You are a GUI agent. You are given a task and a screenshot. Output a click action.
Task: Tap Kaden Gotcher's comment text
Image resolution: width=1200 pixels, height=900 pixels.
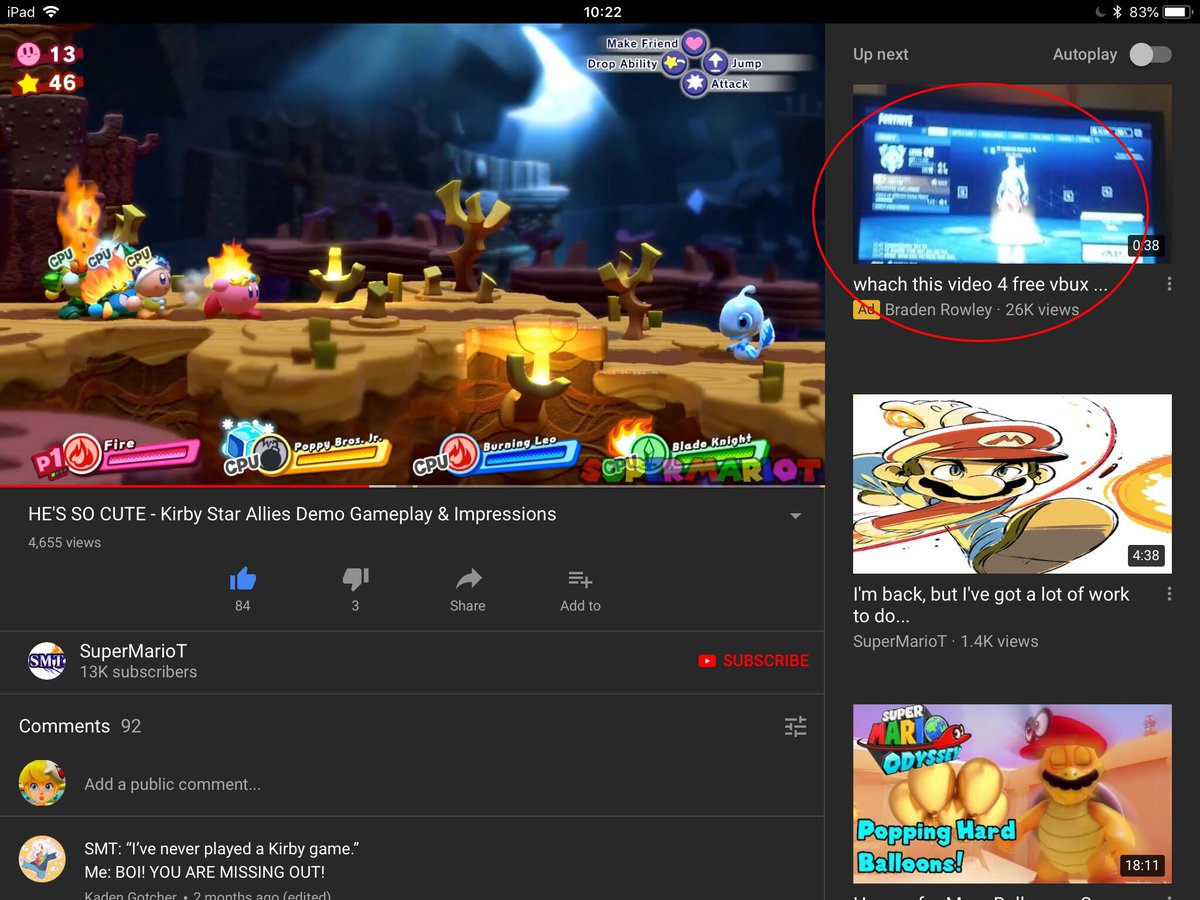221,860
